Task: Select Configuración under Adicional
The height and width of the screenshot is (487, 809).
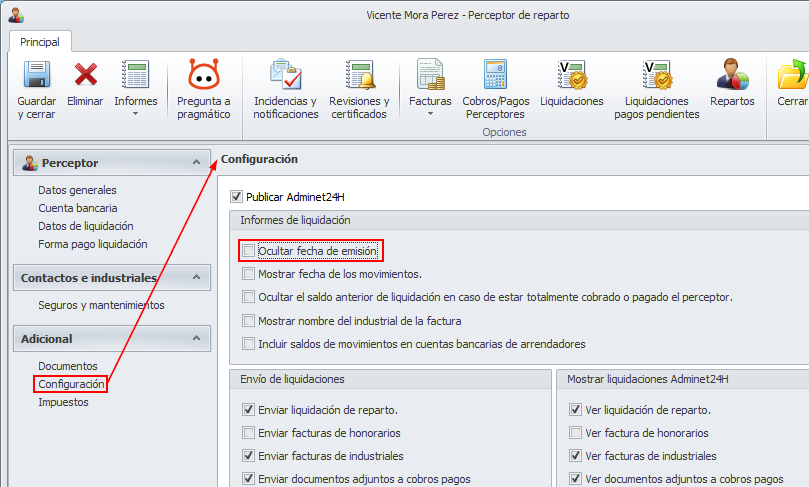Action: point(71,384)
